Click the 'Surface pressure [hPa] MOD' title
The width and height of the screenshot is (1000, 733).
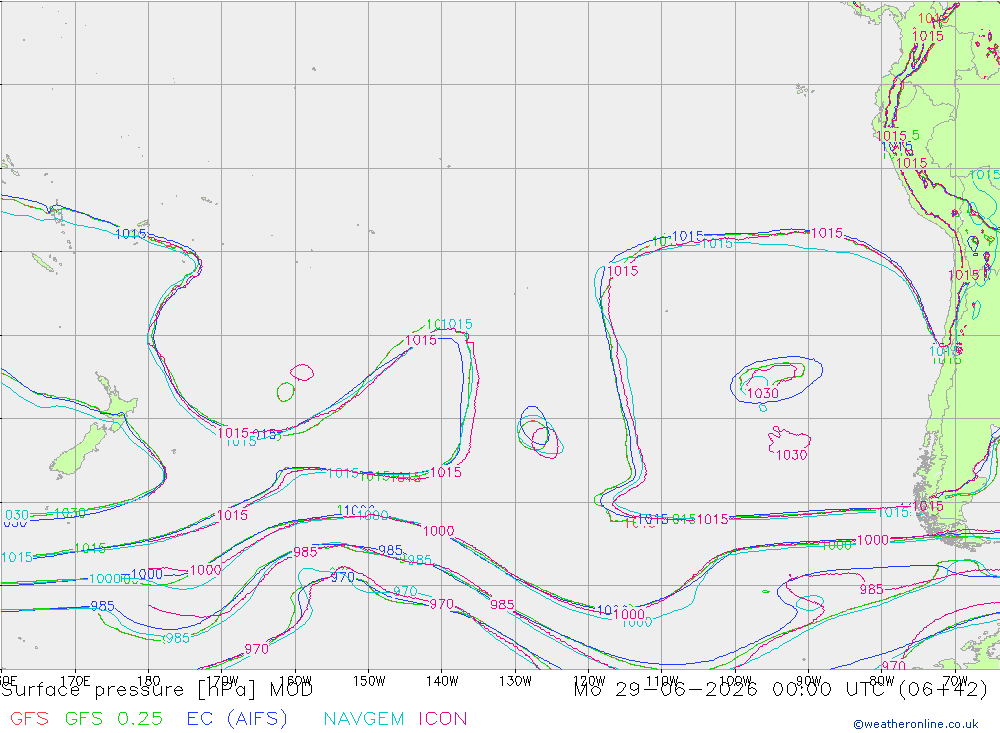click(157, 690)
